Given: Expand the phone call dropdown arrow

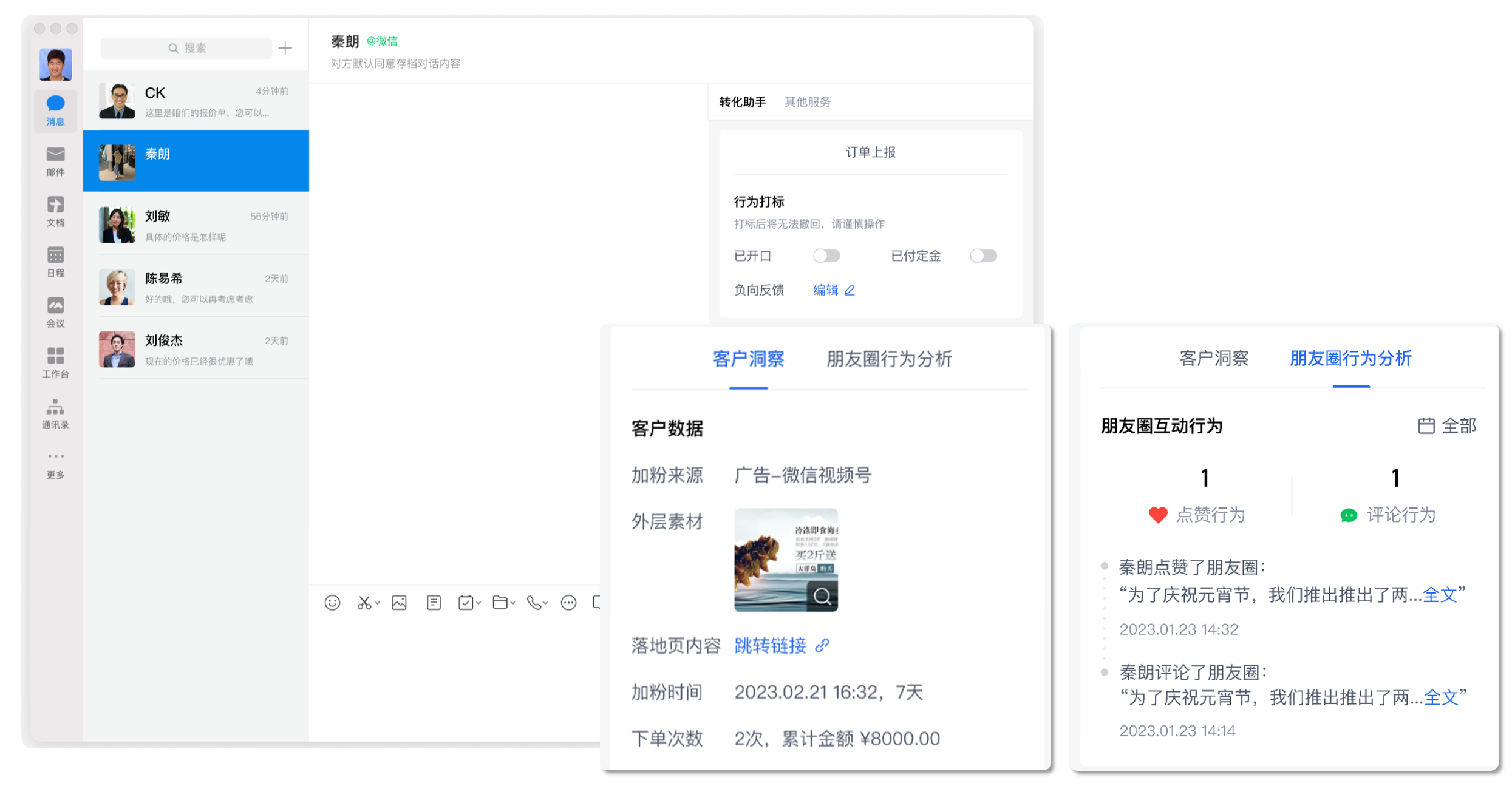Looking at the screenshot, I should 545,603.
